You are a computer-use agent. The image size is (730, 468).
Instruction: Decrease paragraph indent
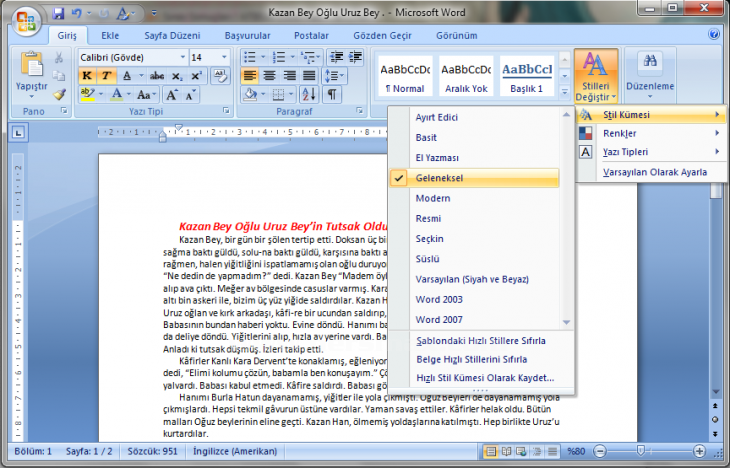point(336,57)
